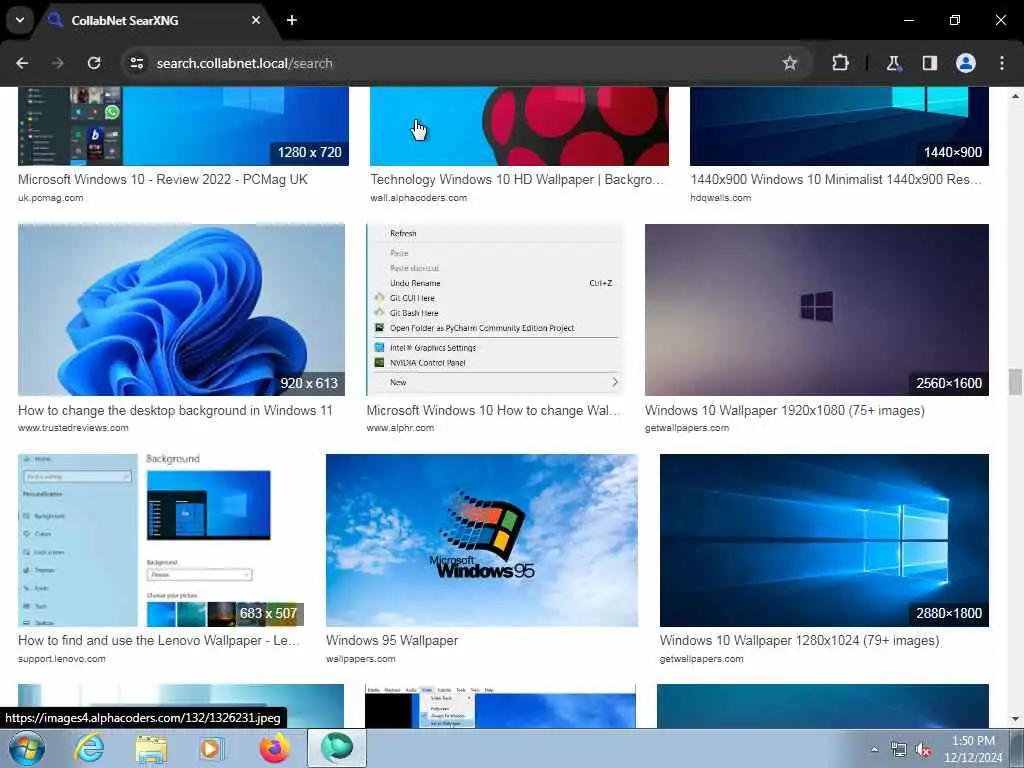
Task: Open Technology Windows 10 HD Wallpaper image
Action: pyautogui.click(x=519, y=126)
